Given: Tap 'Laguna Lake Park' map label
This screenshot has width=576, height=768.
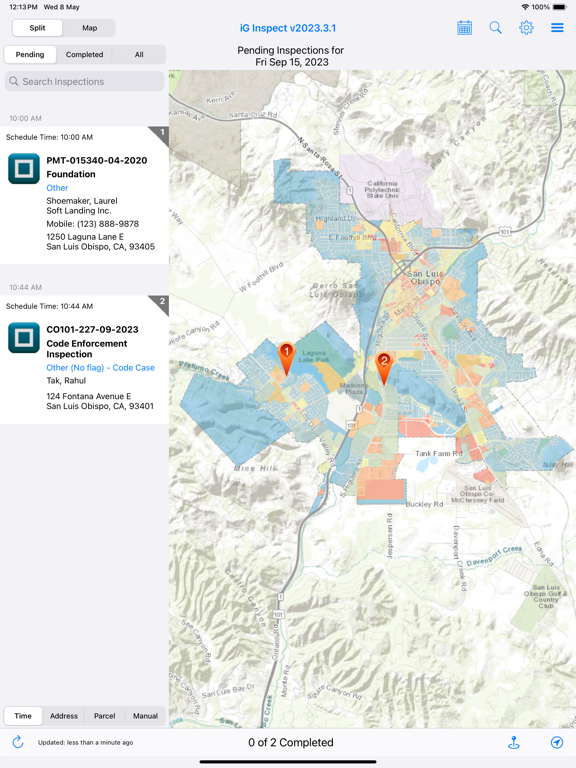Looking at the screenshot, I should click(x=314, y=356).
